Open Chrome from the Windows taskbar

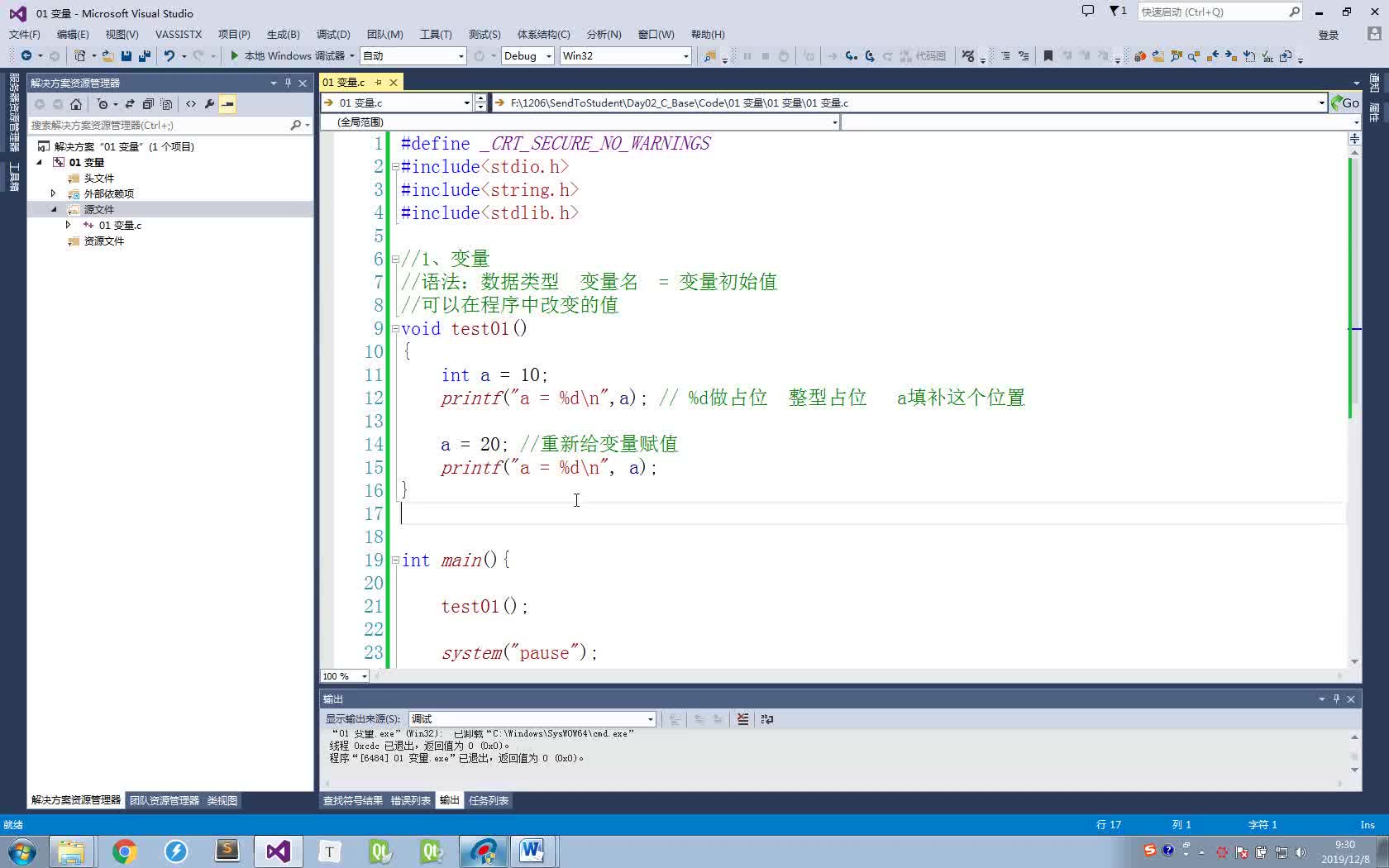(x=124, y=851)
